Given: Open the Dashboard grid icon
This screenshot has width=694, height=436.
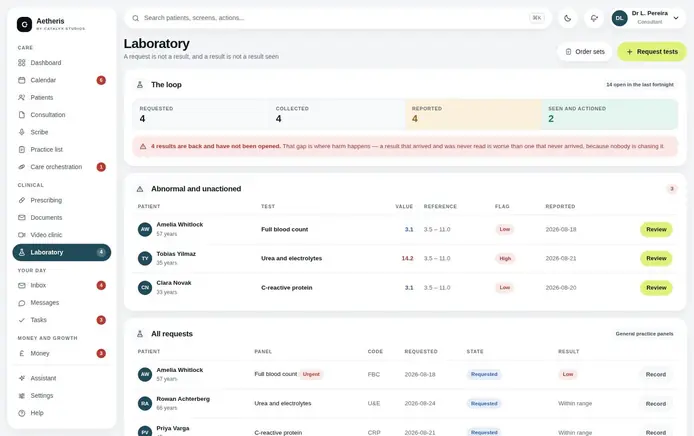Looking at the screenshot, I should pos(21,63).
